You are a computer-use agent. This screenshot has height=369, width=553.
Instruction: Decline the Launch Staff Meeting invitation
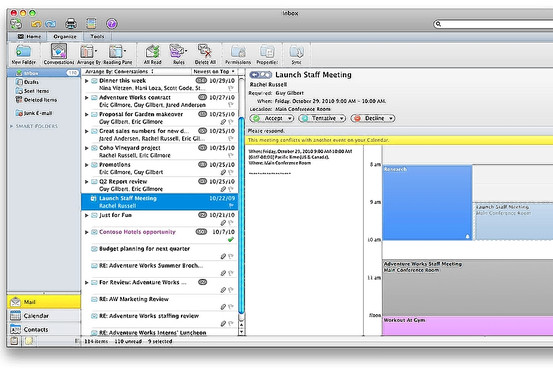pyautogui.click(x=373, y=118)
